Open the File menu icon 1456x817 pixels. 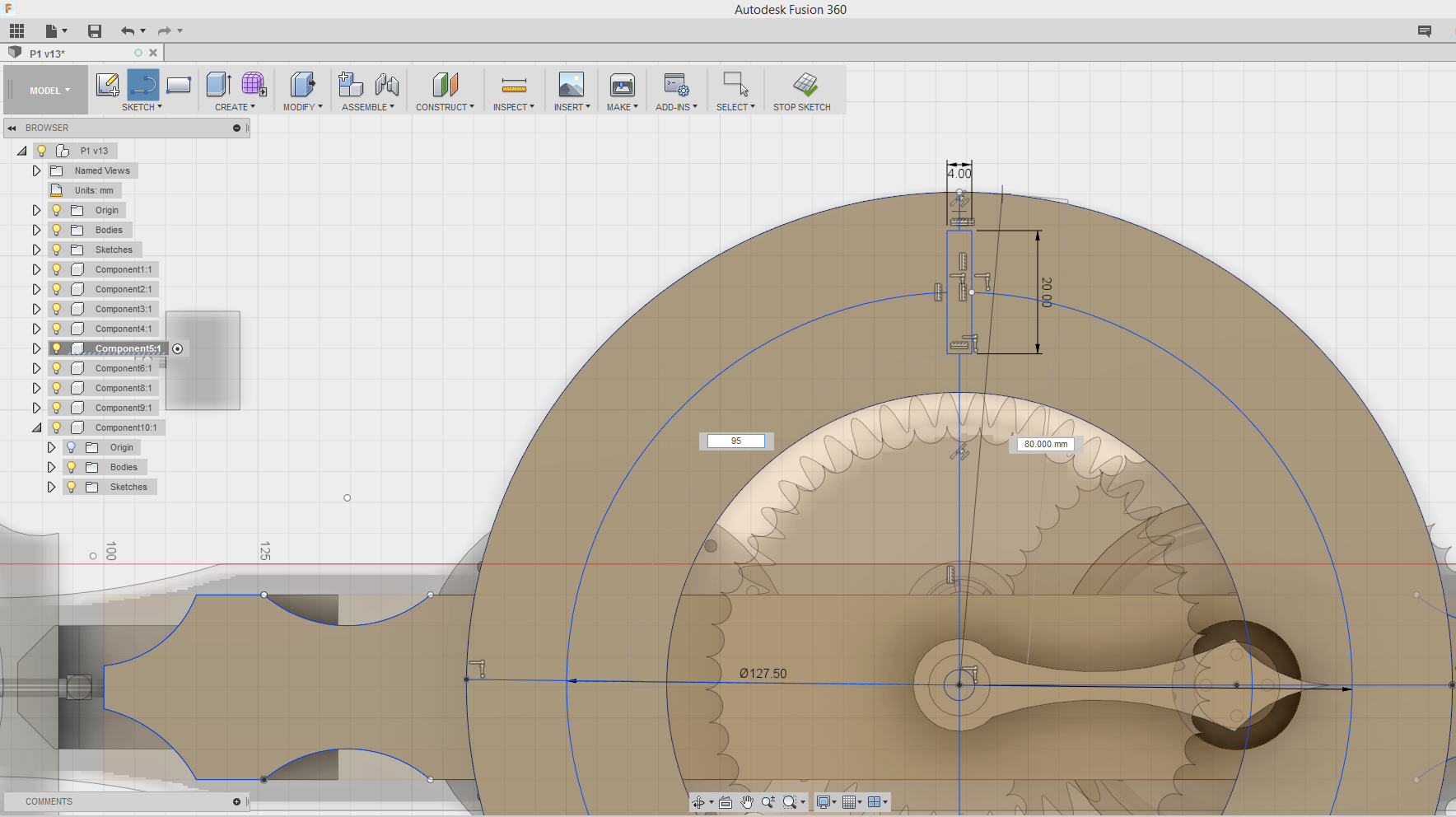point(51,31)
